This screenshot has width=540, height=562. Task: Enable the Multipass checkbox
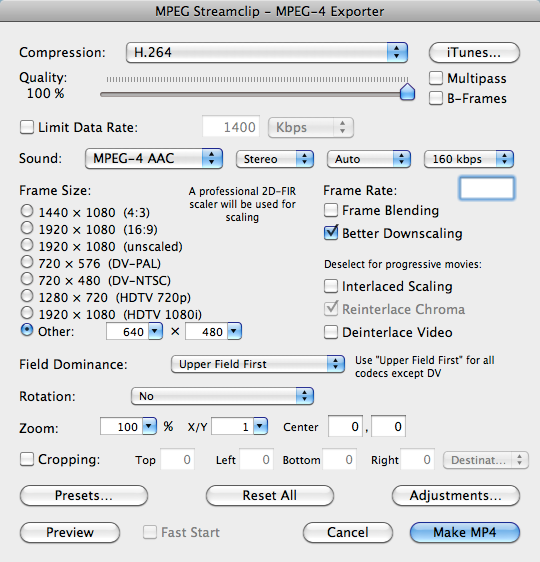(436, 78)
